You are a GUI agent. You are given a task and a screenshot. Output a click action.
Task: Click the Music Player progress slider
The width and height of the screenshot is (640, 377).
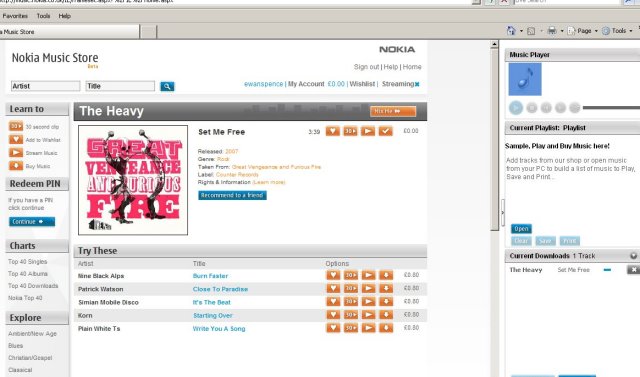pyautogui.click(x=611, y=108)
